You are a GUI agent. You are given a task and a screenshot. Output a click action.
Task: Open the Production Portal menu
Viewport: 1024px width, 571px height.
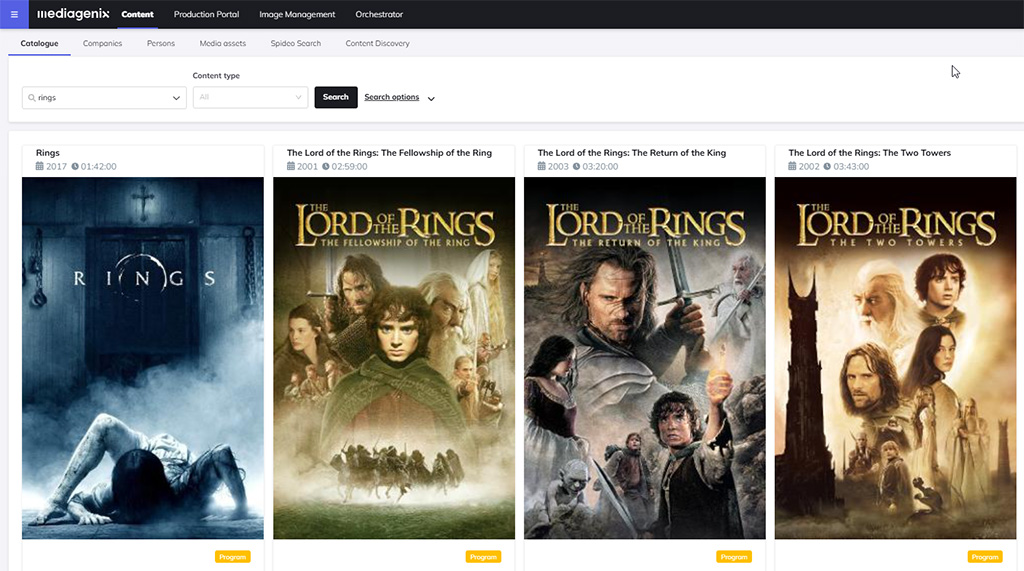pos(206,14)
